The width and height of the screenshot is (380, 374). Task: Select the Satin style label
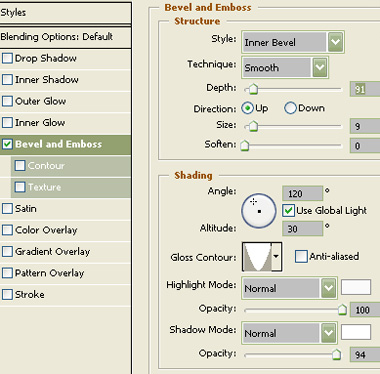pyautogui.click(x=26, y=209)
